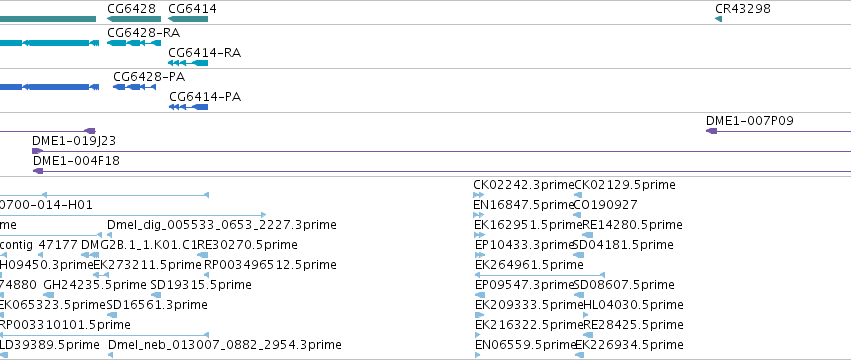Click the RE14280.5prime EST label
Image resolution: width=851 pixels, height=360 pixels.
pos(632,224)
